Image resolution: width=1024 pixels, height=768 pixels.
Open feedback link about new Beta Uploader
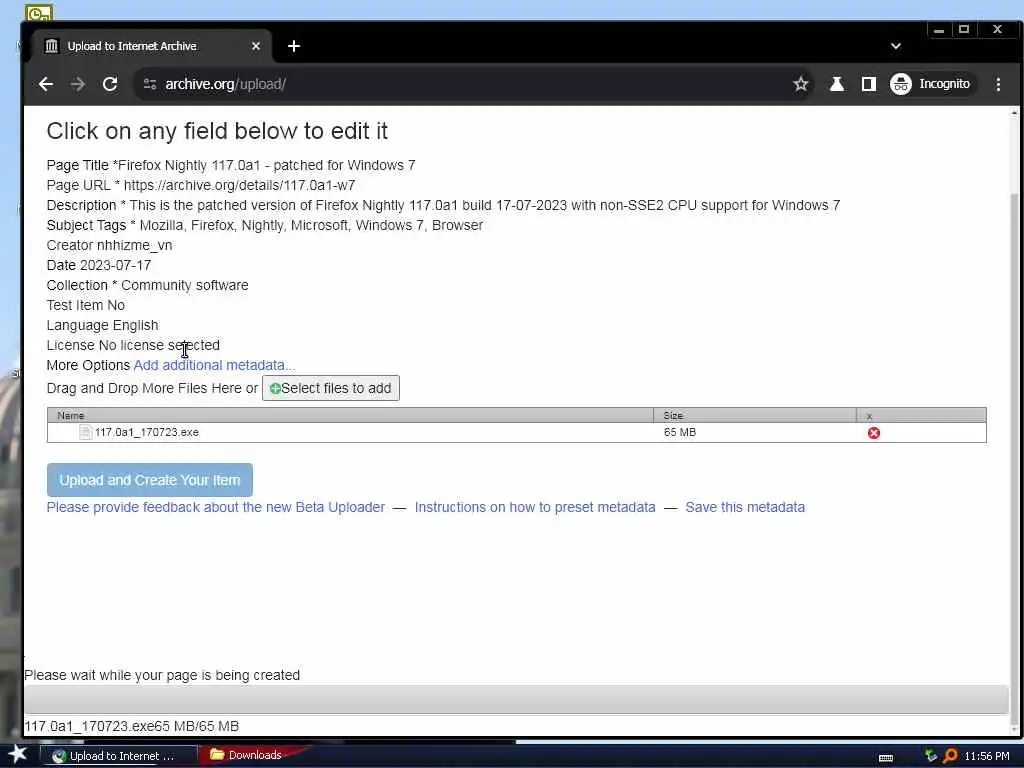(216, 507)
